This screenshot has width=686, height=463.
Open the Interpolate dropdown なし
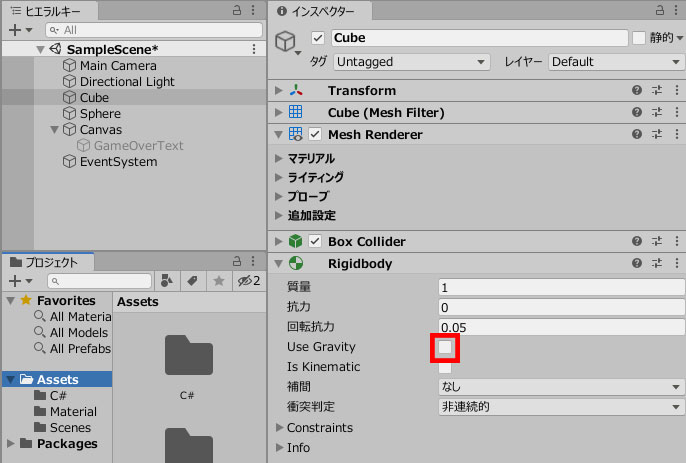click(562, 387)
